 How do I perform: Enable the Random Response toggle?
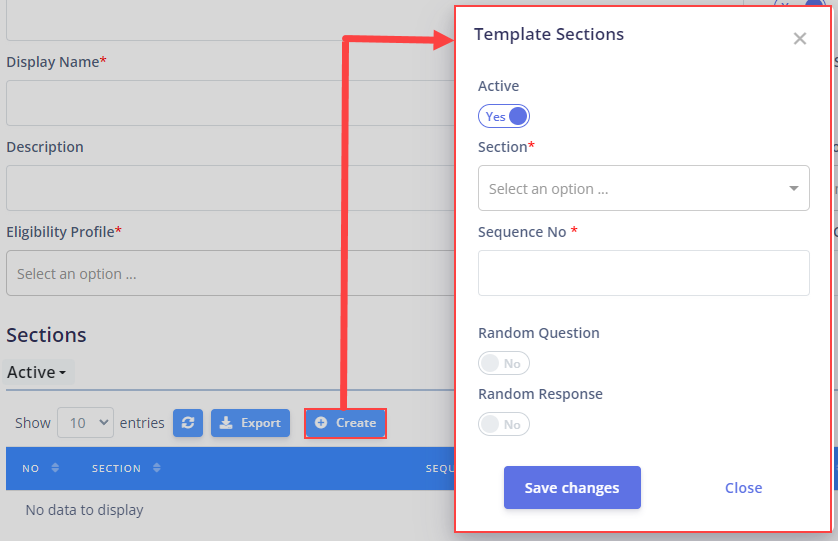tap(503, 424)
